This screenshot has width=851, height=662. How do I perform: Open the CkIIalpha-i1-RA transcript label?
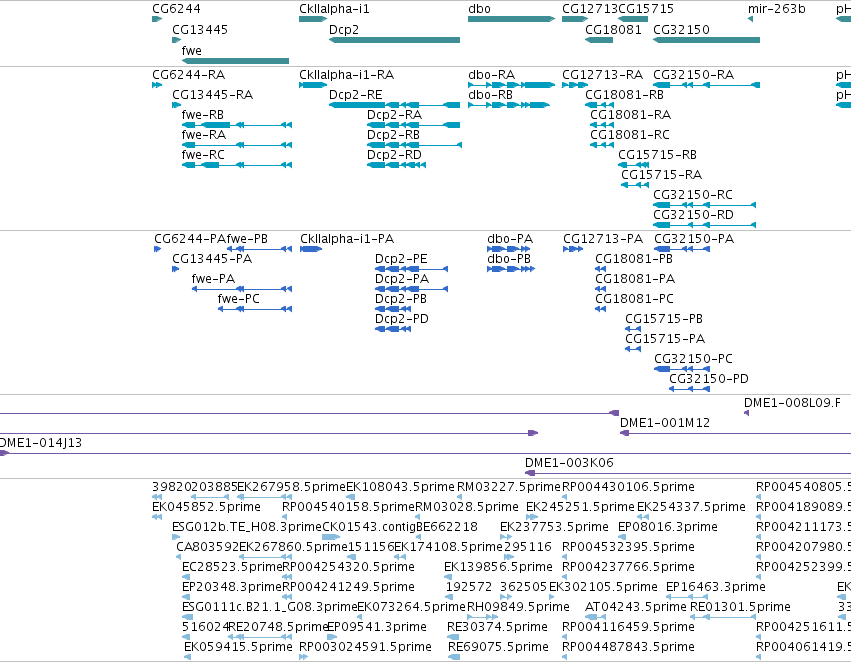[x=346, y=74]
